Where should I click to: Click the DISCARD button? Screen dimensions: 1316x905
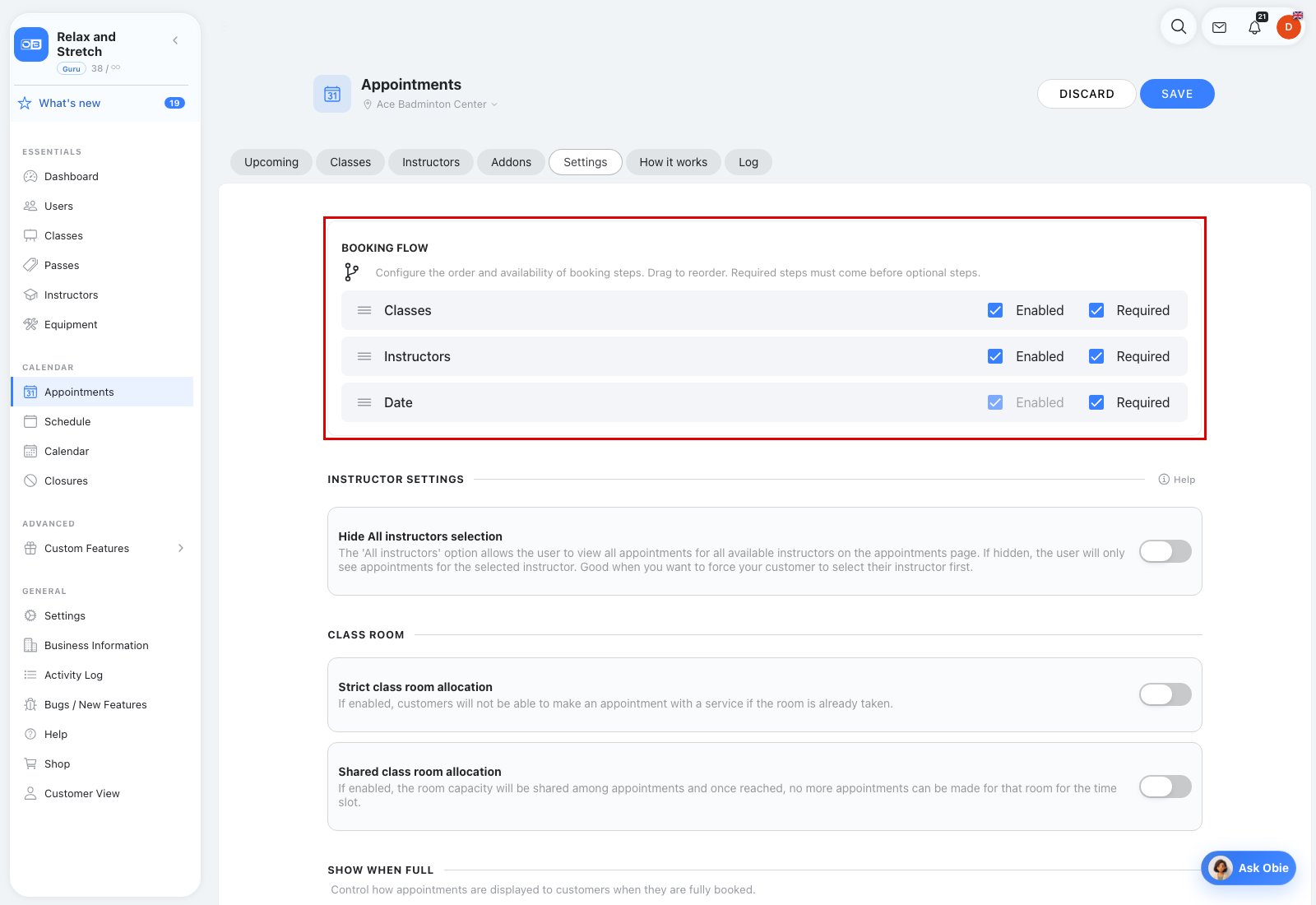click(1087, 94)
